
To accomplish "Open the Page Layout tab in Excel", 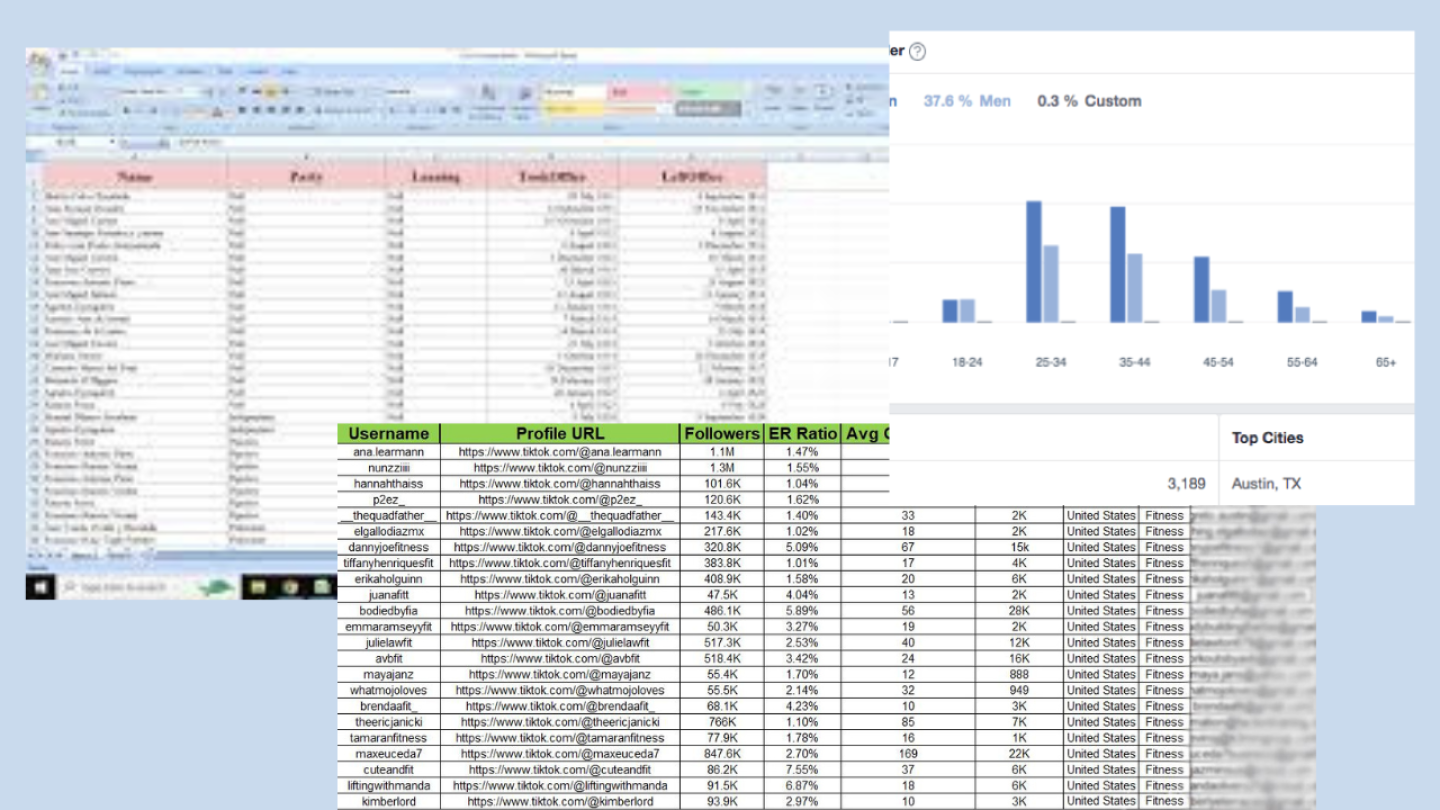I will tap(143, 72).
